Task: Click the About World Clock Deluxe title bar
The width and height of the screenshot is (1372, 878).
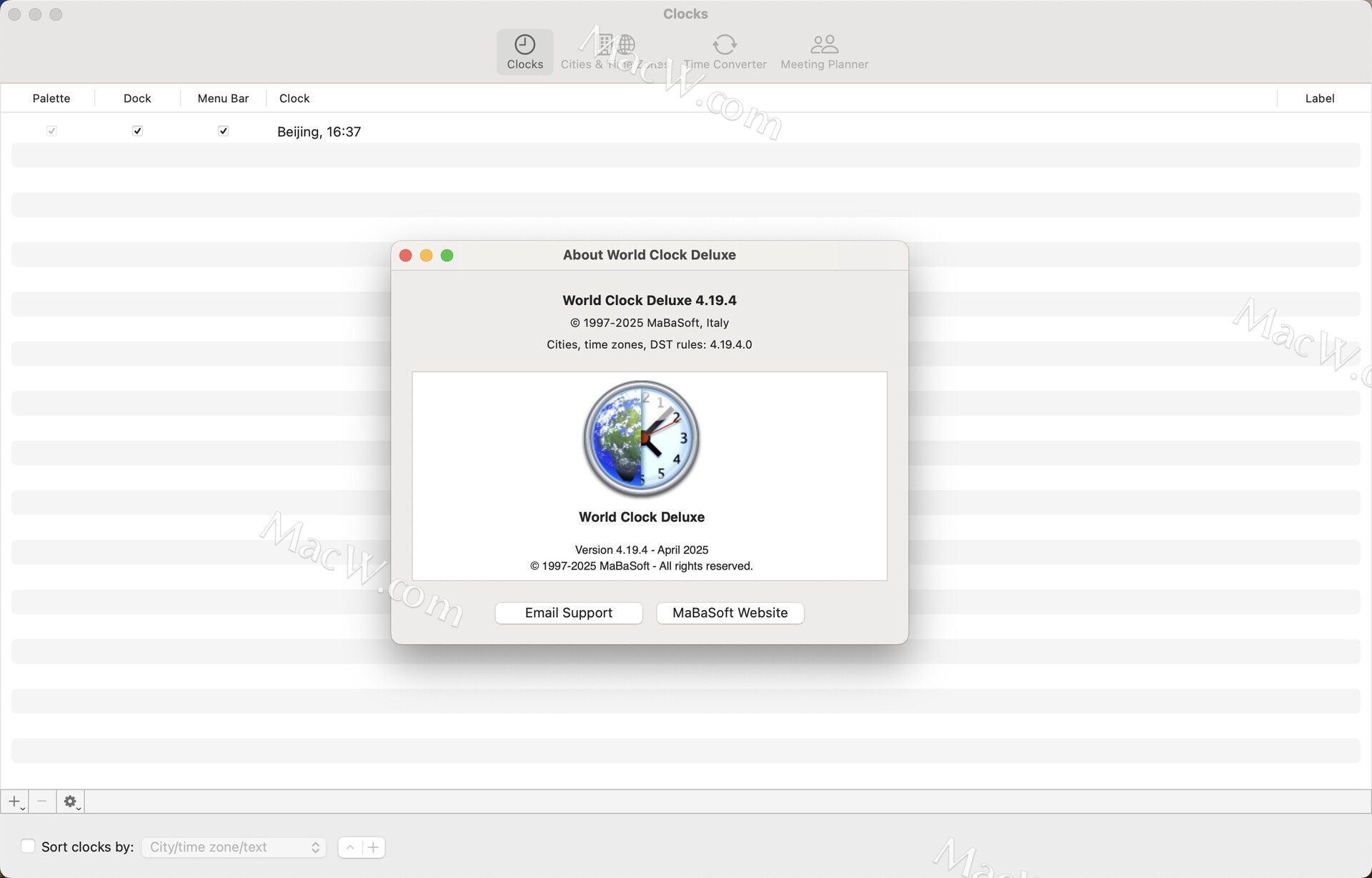Action: click(649, 255)
